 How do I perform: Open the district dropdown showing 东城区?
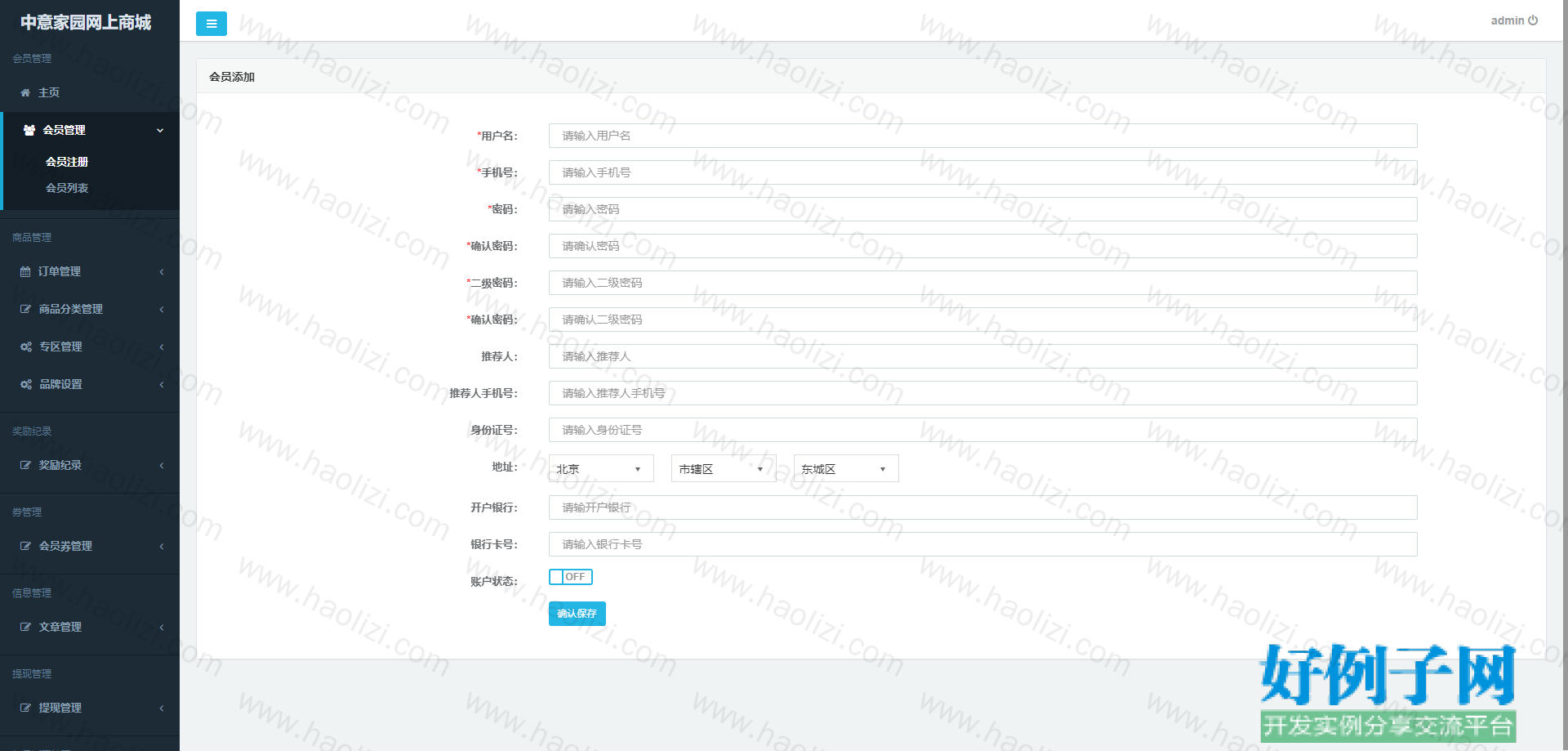click(x=846, y=468)
